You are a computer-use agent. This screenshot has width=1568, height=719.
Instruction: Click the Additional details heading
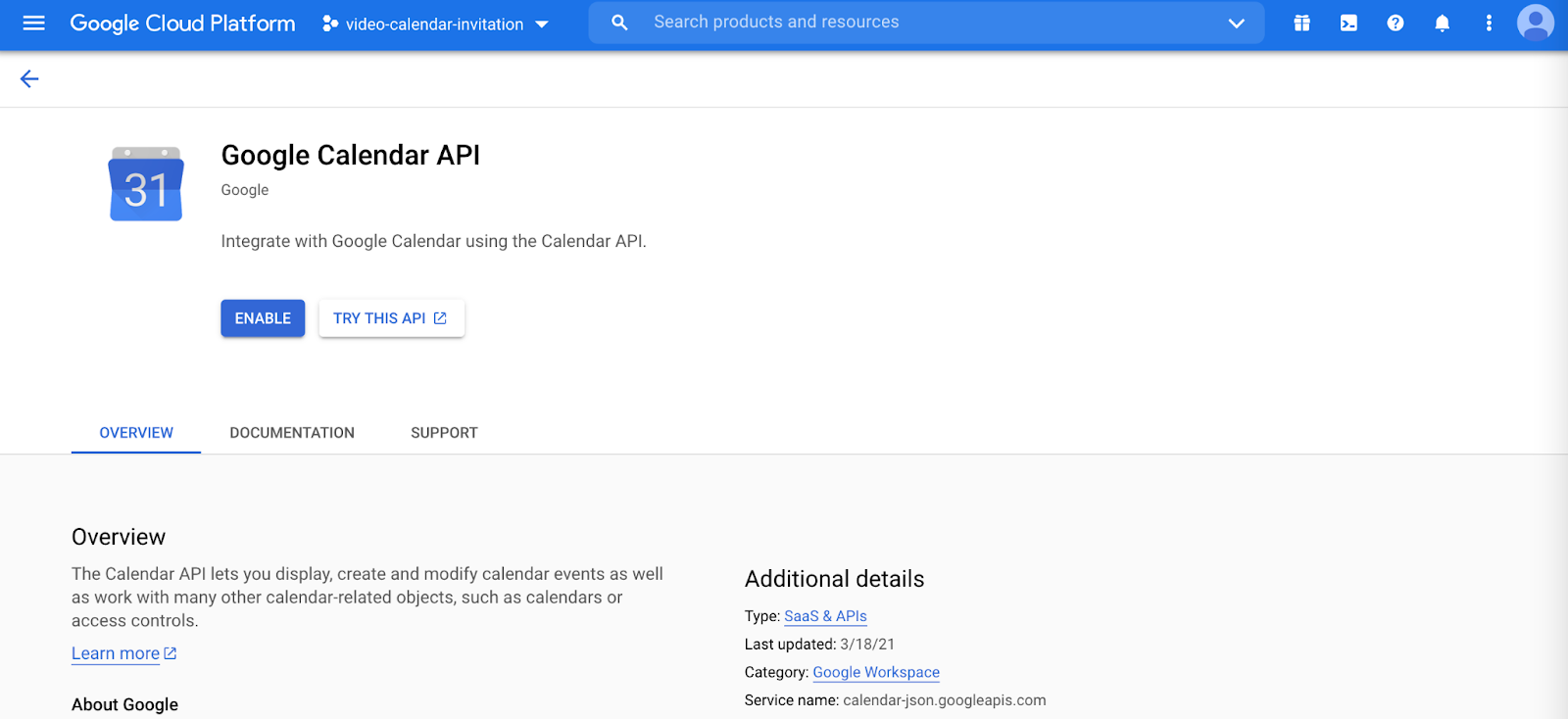pos(834,579)
